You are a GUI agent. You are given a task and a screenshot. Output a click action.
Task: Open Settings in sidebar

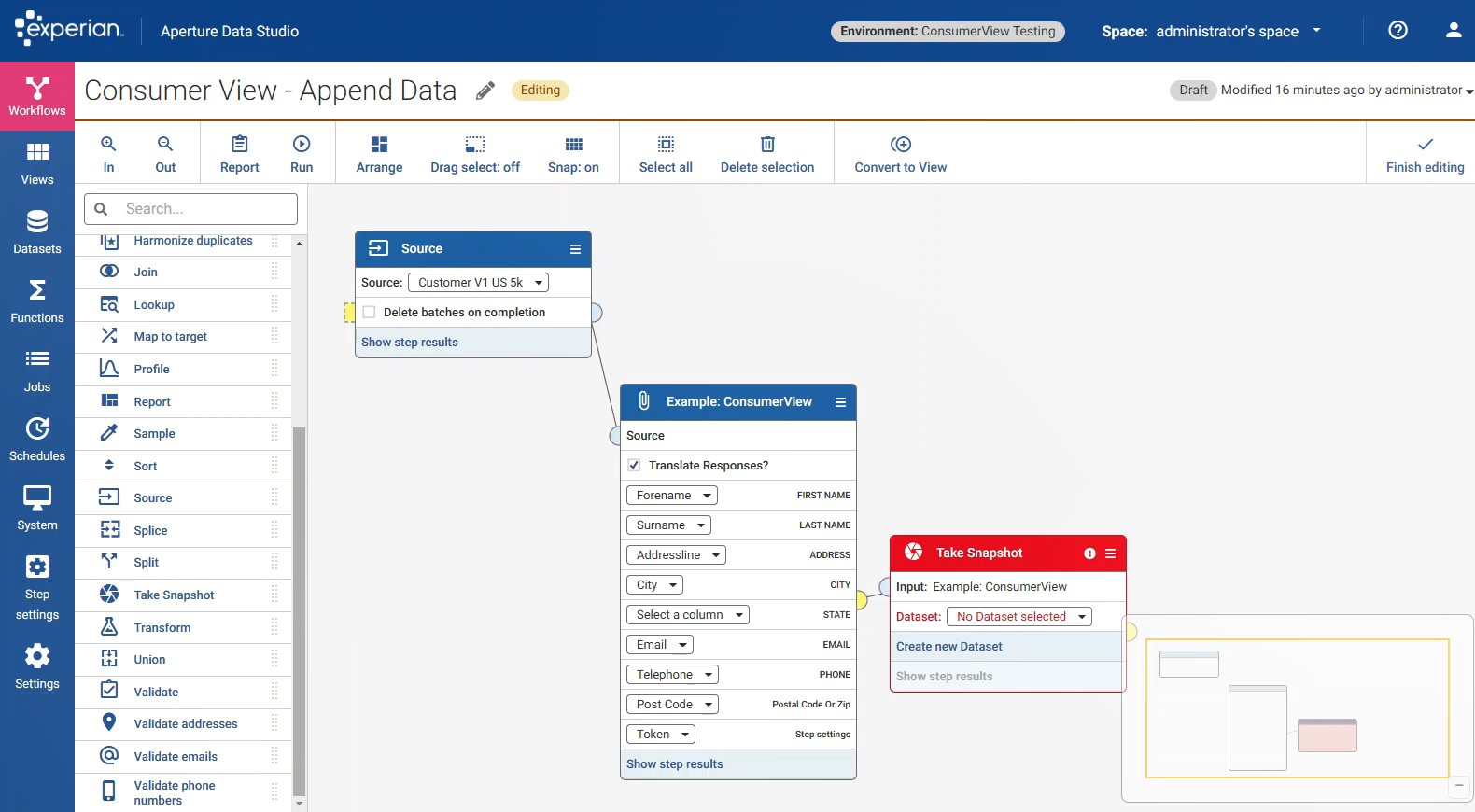pyautogui.click(x=37, y=667)
